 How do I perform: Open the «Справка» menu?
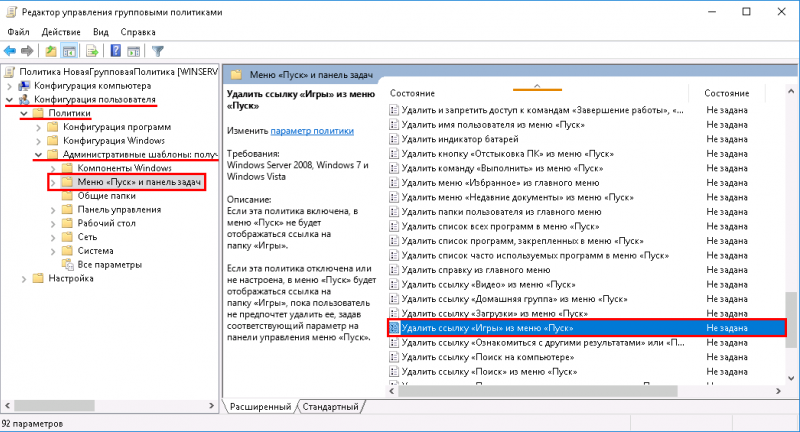point(138,32)
